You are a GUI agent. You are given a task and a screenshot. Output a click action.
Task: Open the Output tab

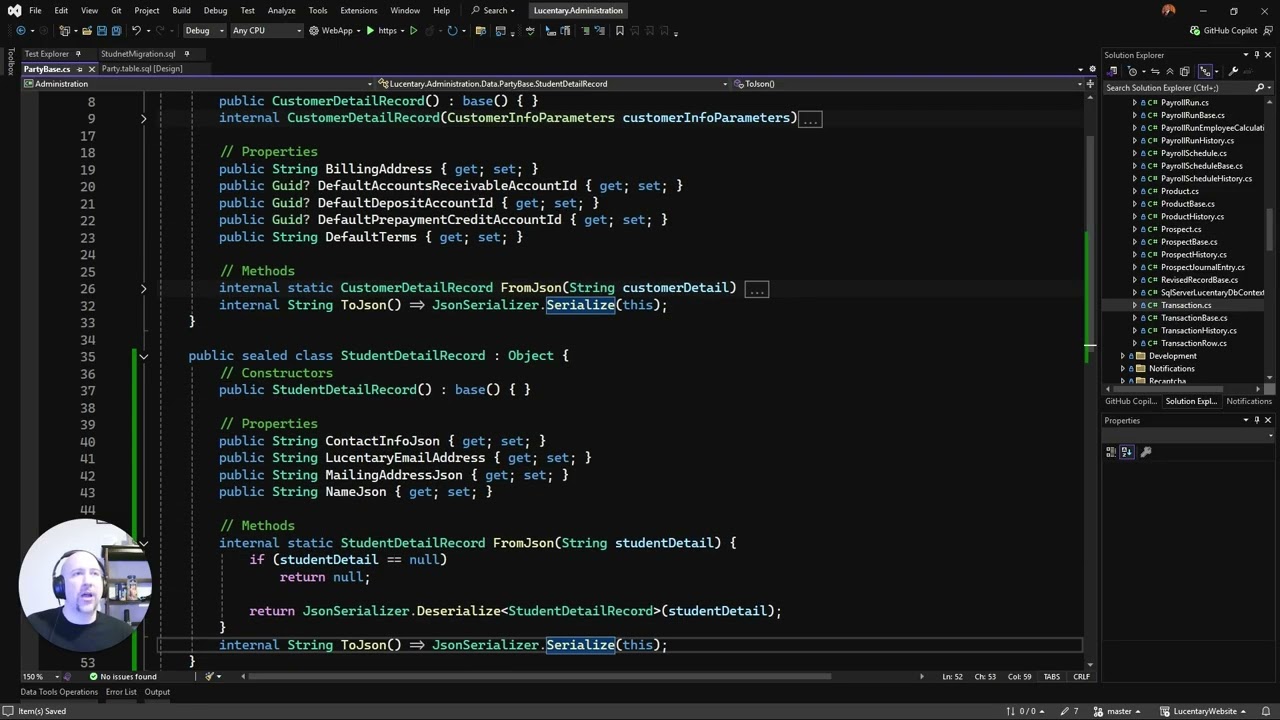click(x=157, y=692)
